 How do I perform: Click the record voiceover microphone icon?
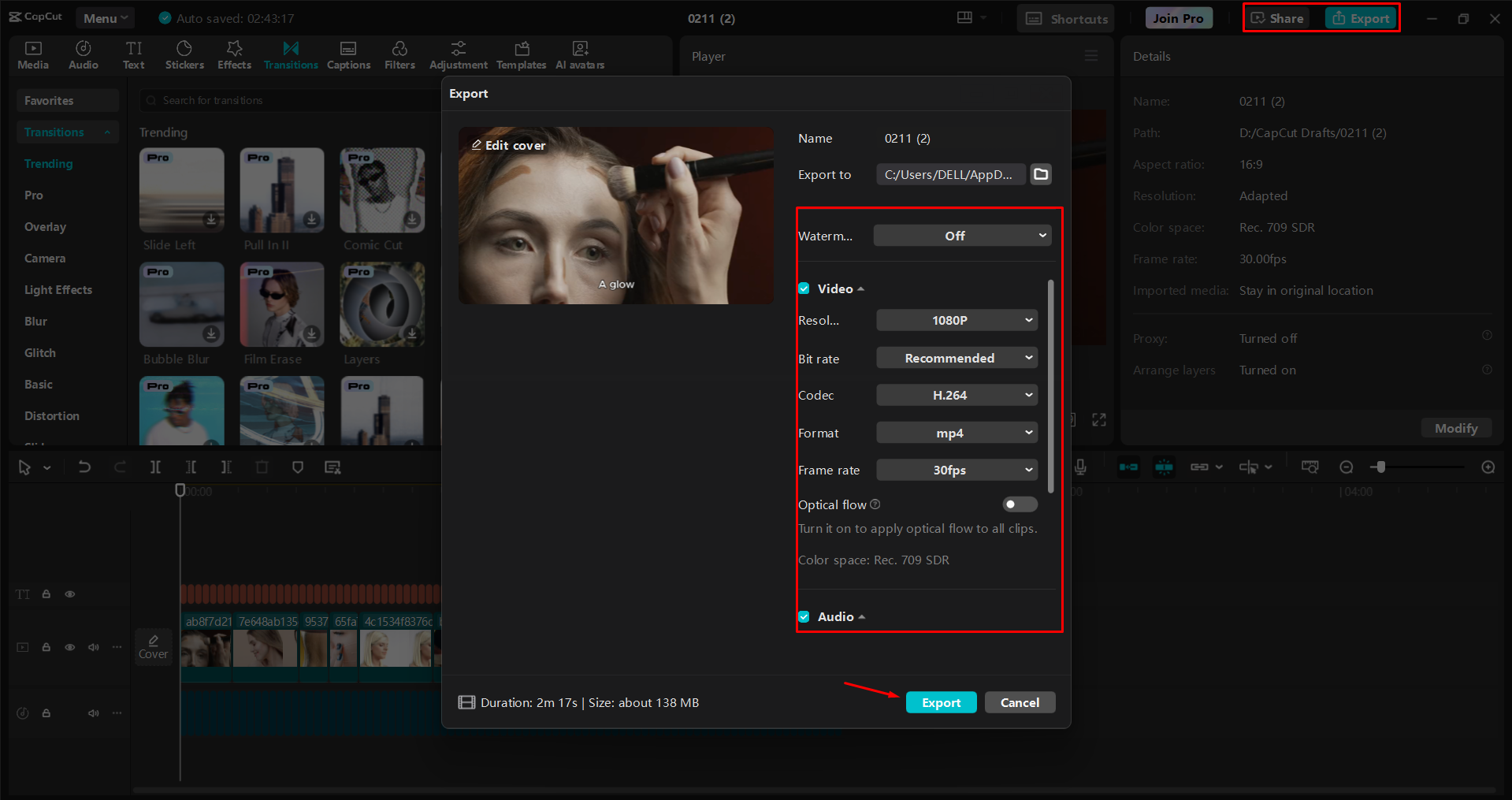tap(1080, 467)
